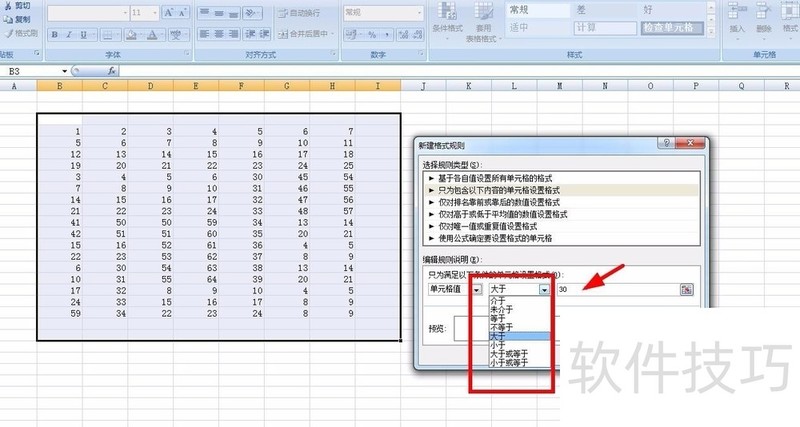This screenshot has height=427, width=800.
Task: Align text right
Action: click(x=234, y=34)
